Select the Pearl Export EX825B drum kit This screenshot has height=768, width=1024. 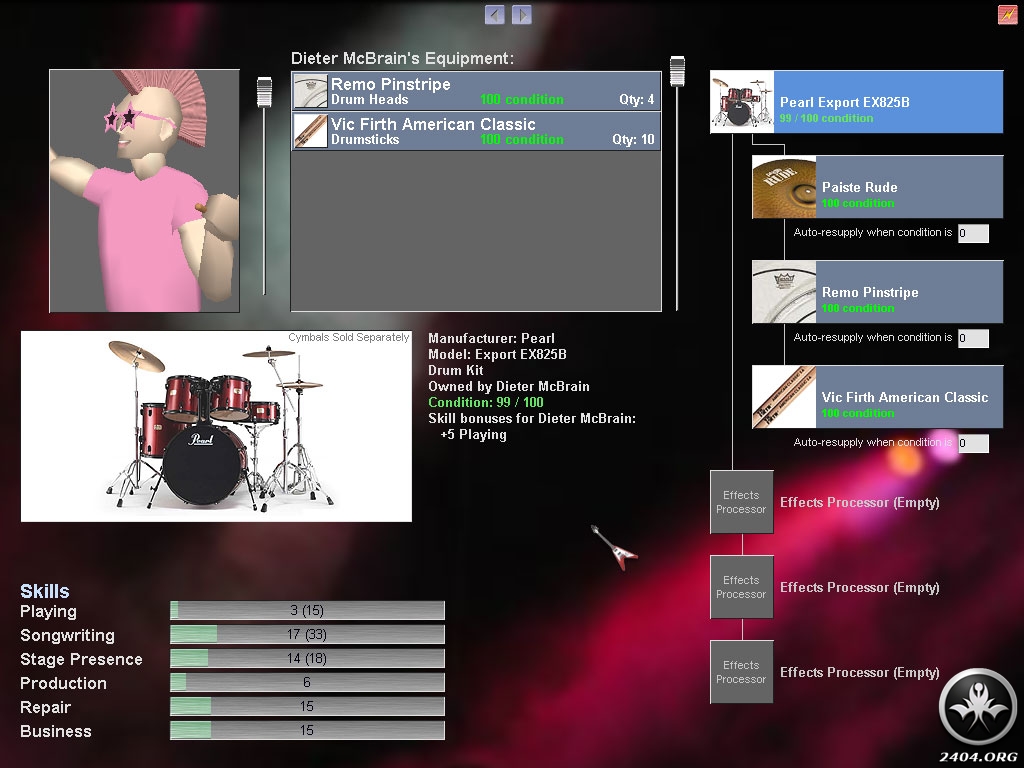pos(856,102)
